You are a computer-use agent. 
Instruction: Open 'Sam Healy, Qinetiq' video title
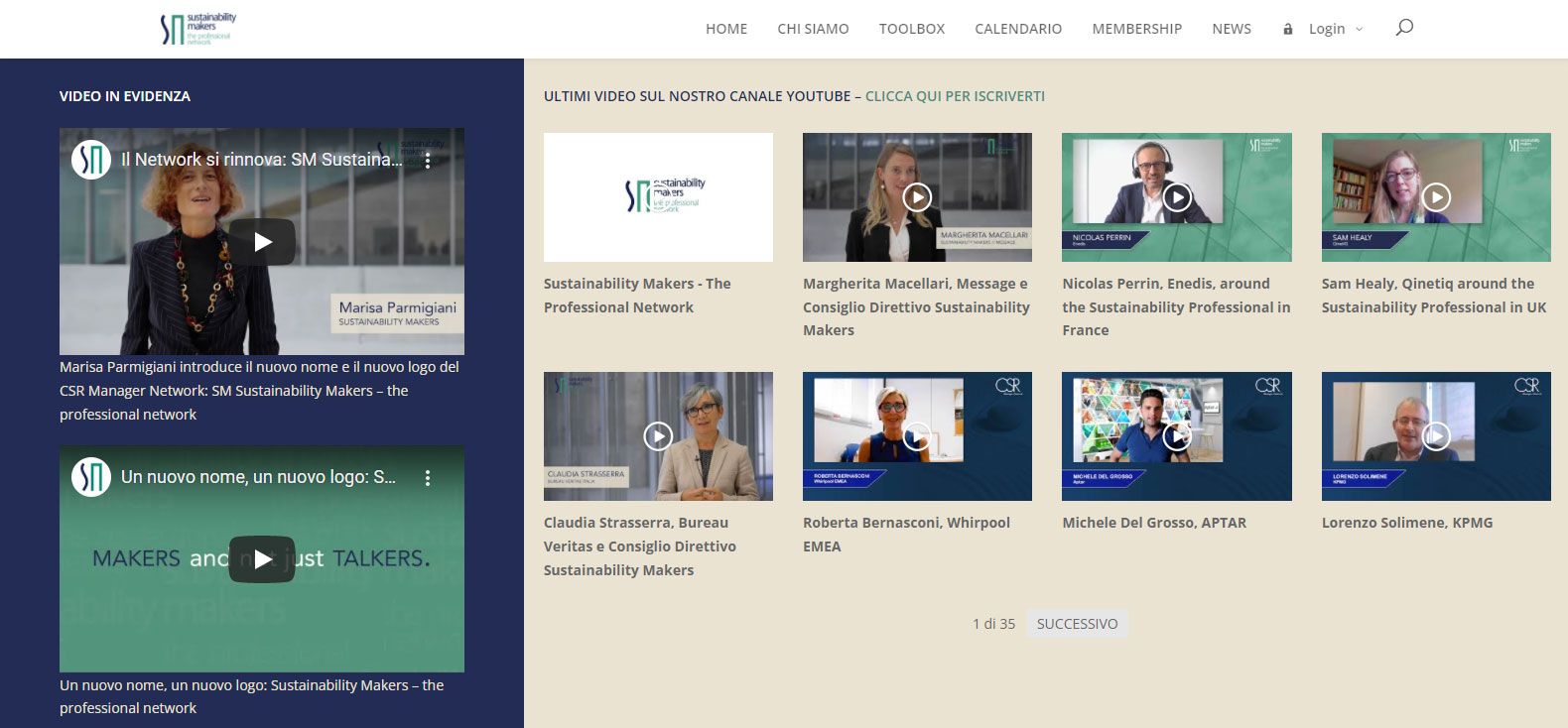[1434, 296]
